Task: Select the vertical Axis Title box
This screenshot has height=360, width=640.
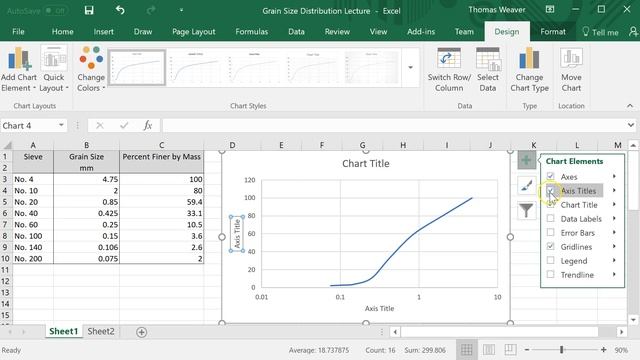Action: coord(237,233)
